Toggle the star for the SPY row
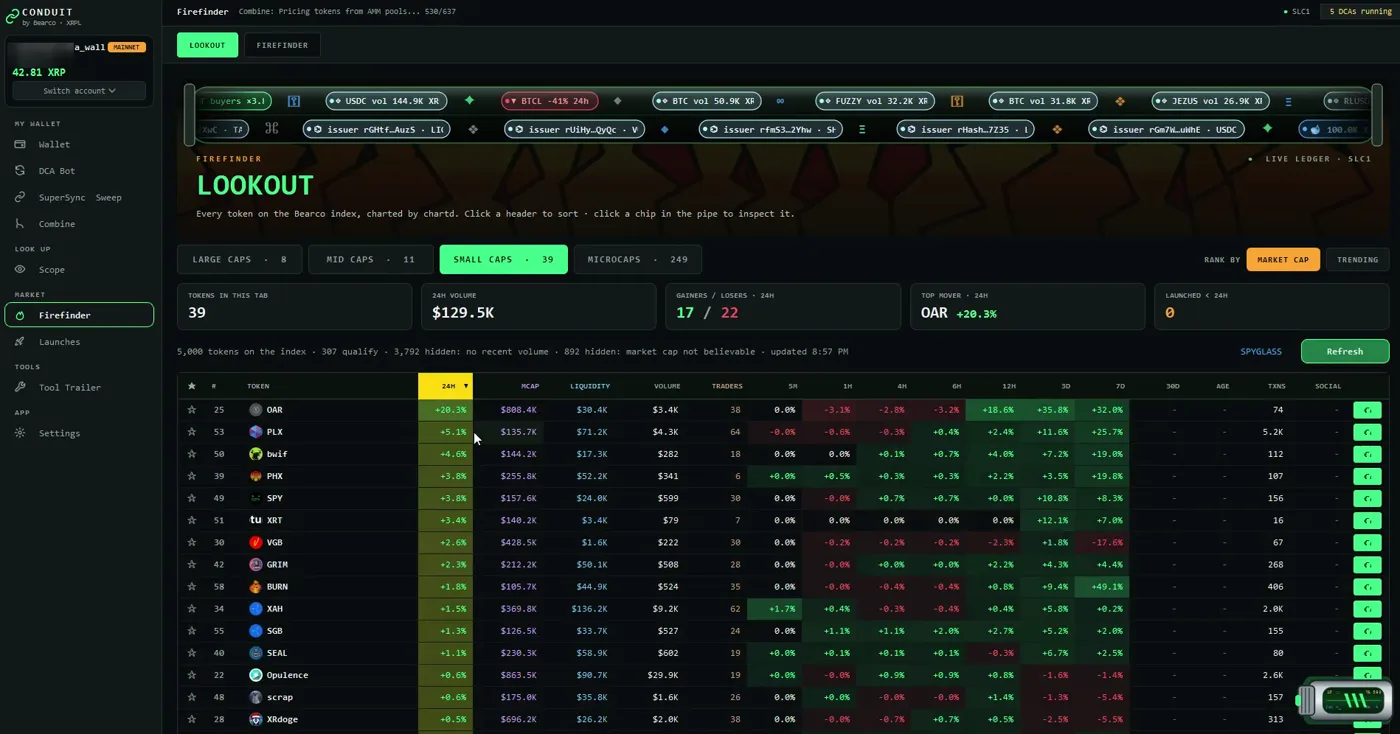This screenshot has height=734, width=1400. [191, 498]
